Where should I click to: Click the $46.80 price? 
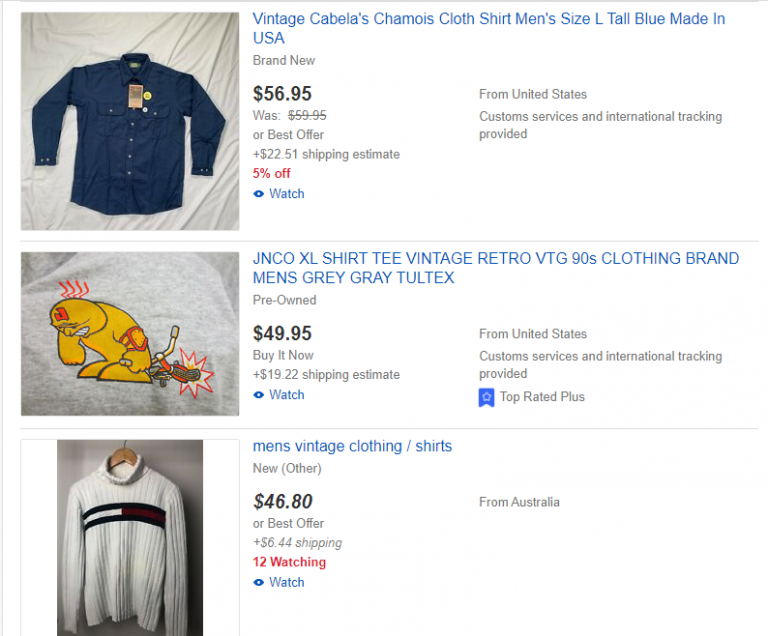pos(282,501)
